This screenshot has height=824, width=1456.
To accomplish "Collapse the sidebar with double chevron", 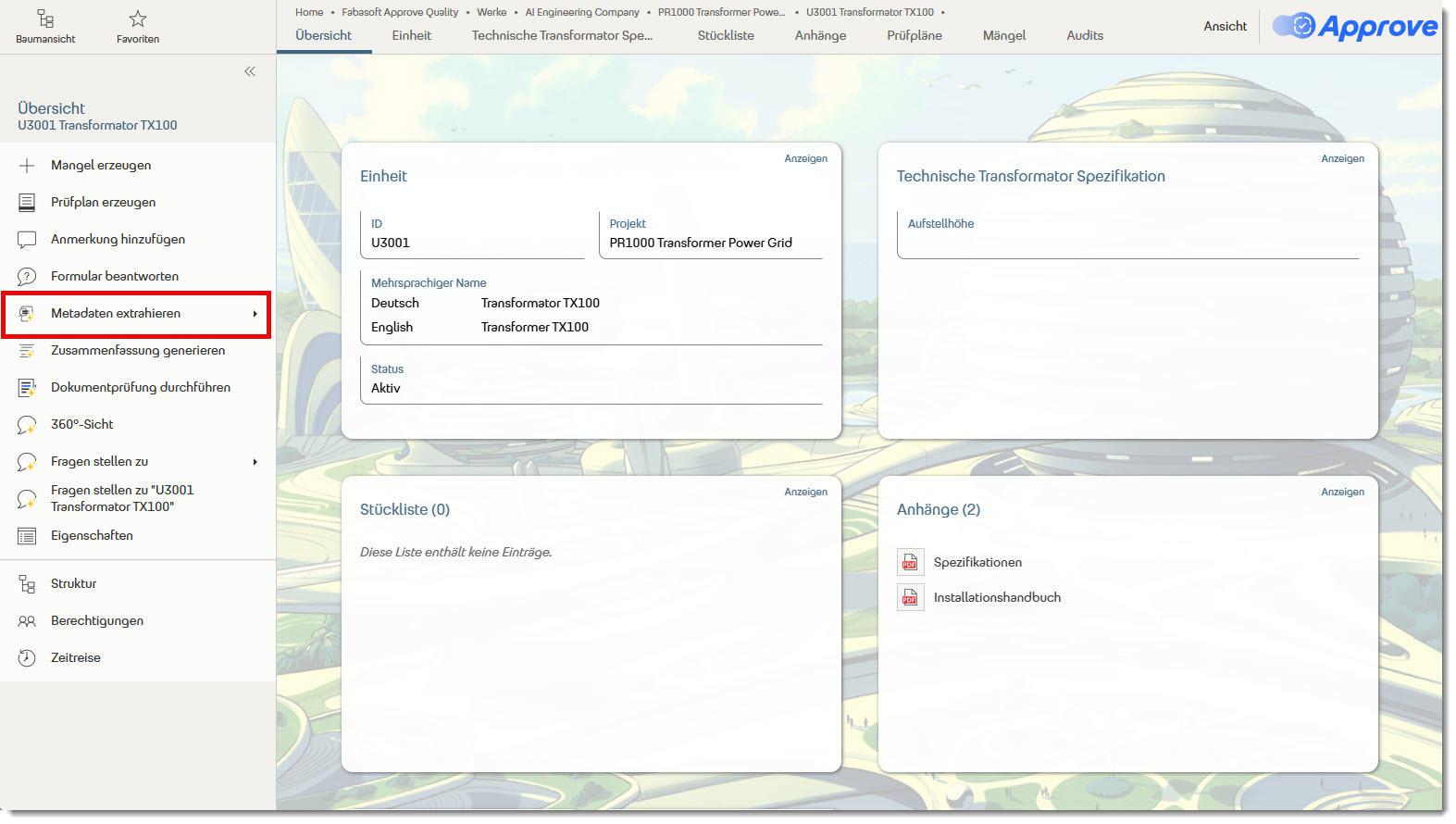I will (x=250, y=71).
